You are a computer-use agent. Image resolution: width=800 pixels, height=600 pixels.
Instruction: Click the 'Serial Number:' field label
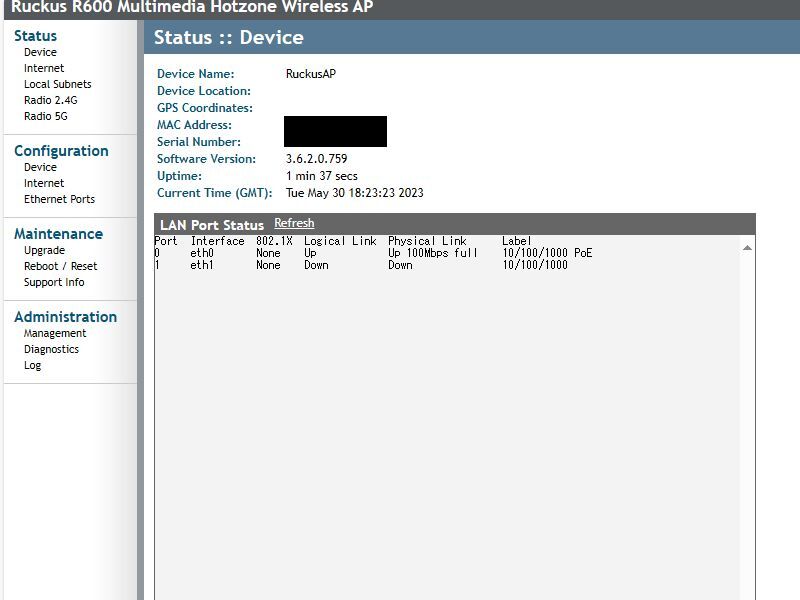pyautogui.click(x=199, y=142)
